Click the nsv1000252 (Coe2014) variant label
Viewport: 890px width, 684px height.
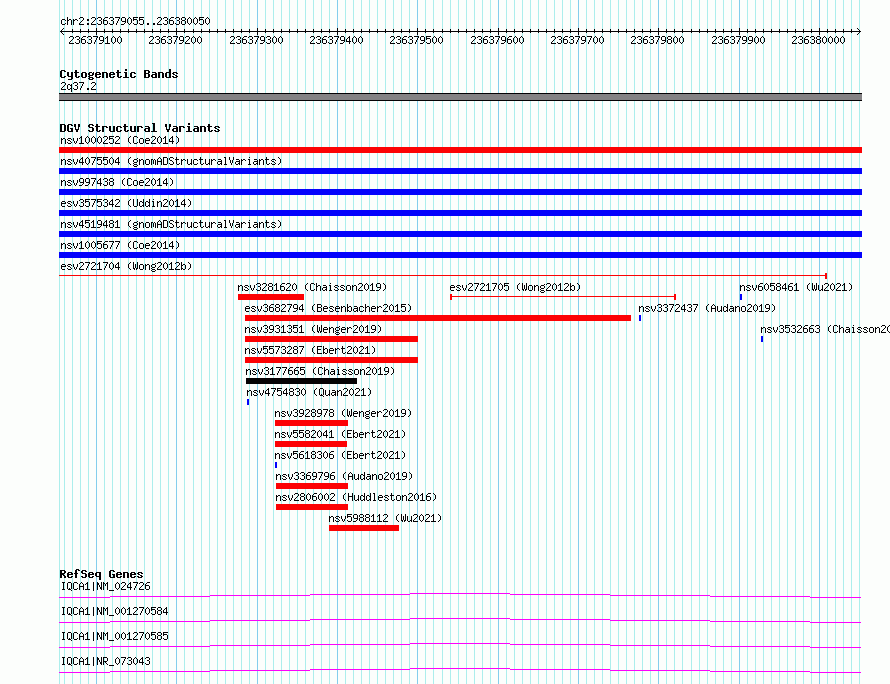(x=120, y=140)
